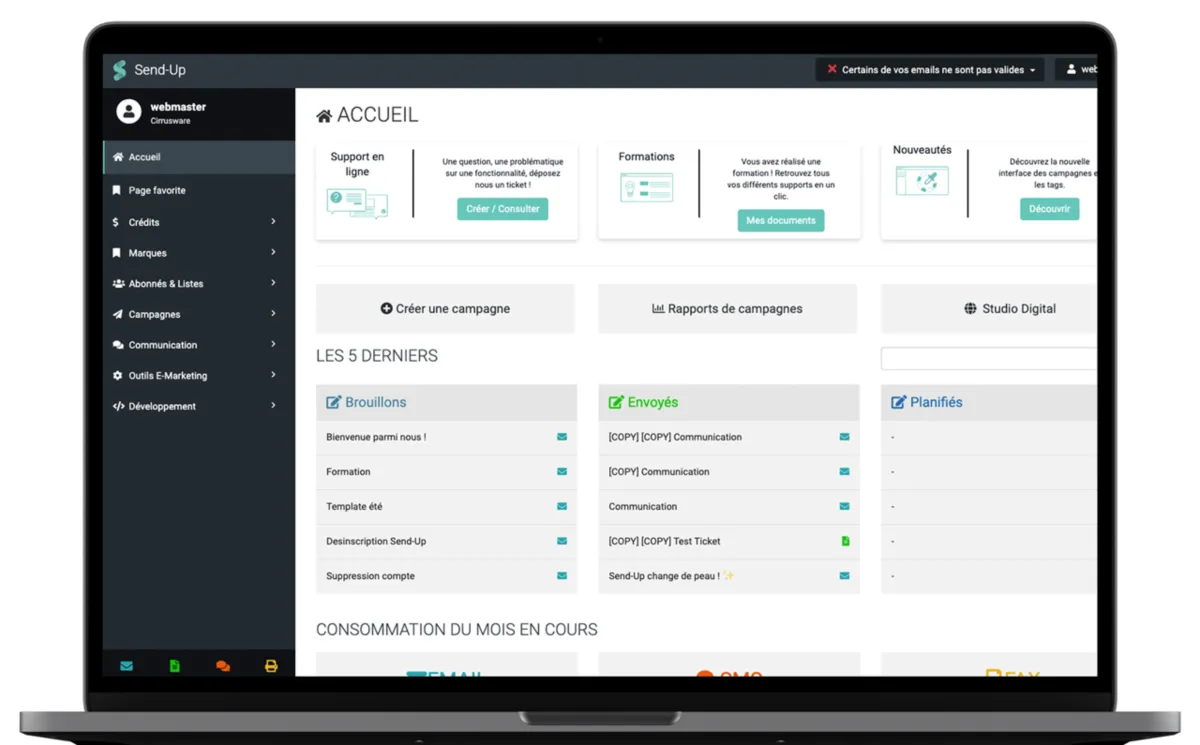Click Créer une campagne button
The height and width of the screenshot is (745, 1200).
pos(445,309)
